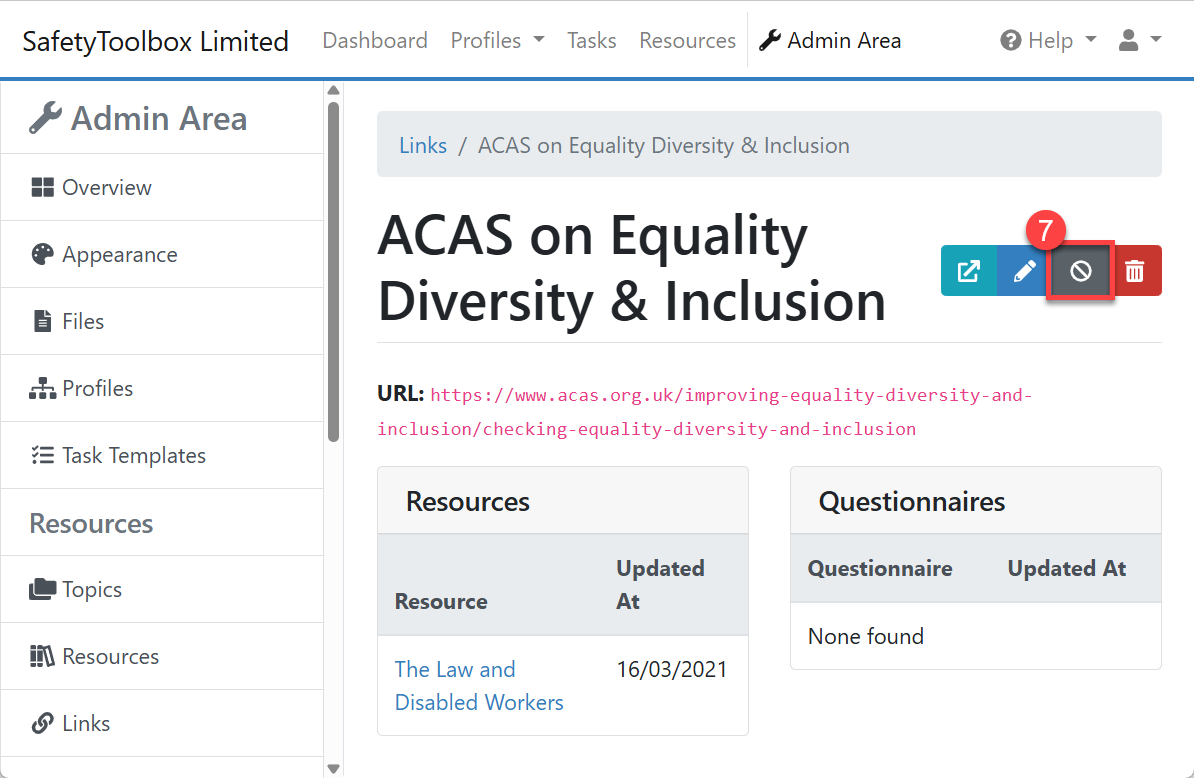Click the blue pencil edit button
Viewport: 1194px width, 778px height.
[x=1024, y=270]
